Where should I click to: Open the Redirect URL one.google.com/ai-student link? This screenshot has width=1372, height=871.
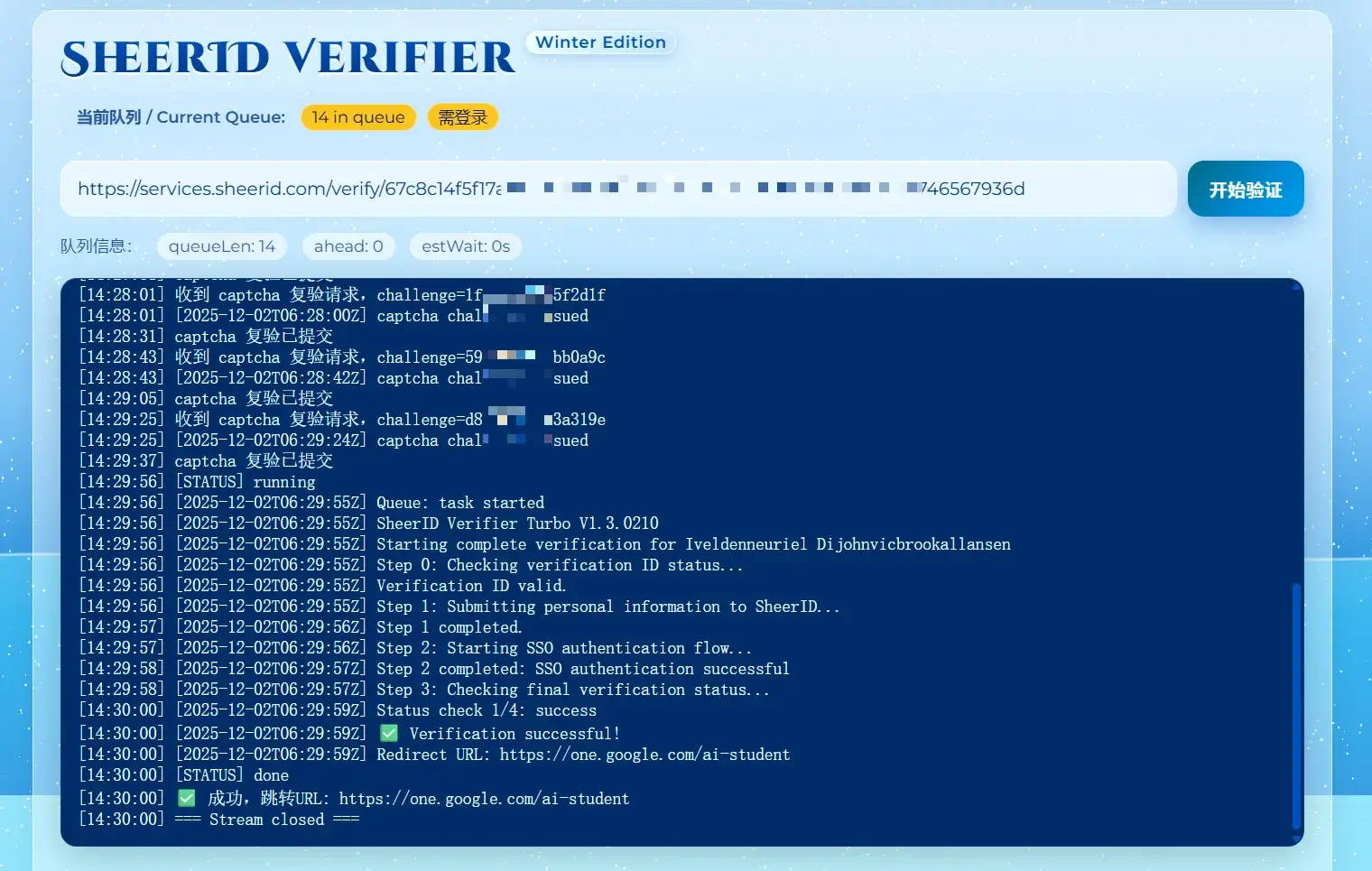point(644,755)
